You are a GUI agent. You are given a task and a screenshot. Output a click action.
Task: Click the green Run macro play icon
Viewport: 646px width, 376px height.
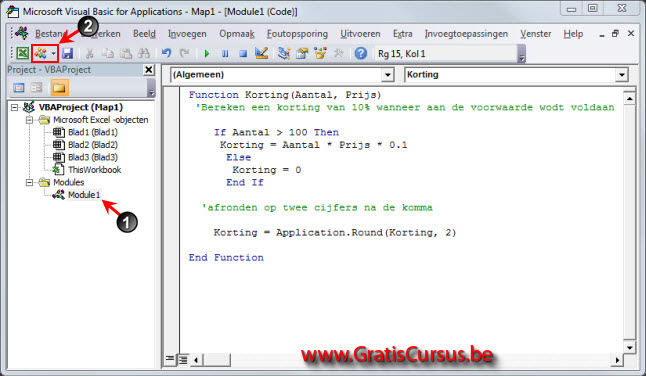pos(207,54)
